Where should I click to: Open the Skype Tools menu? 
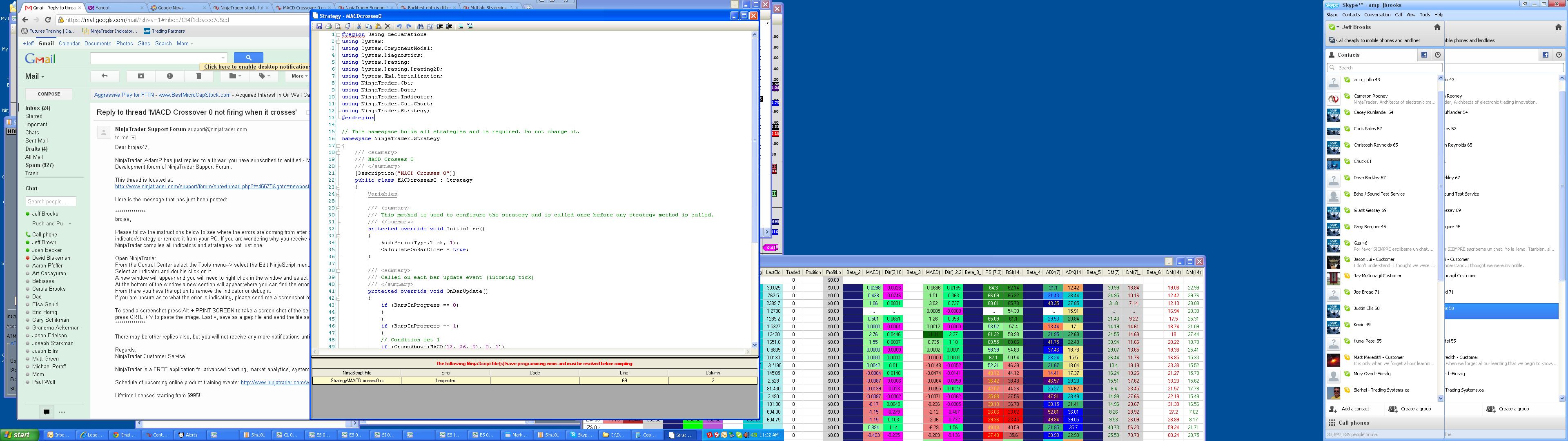(1425, 15)
